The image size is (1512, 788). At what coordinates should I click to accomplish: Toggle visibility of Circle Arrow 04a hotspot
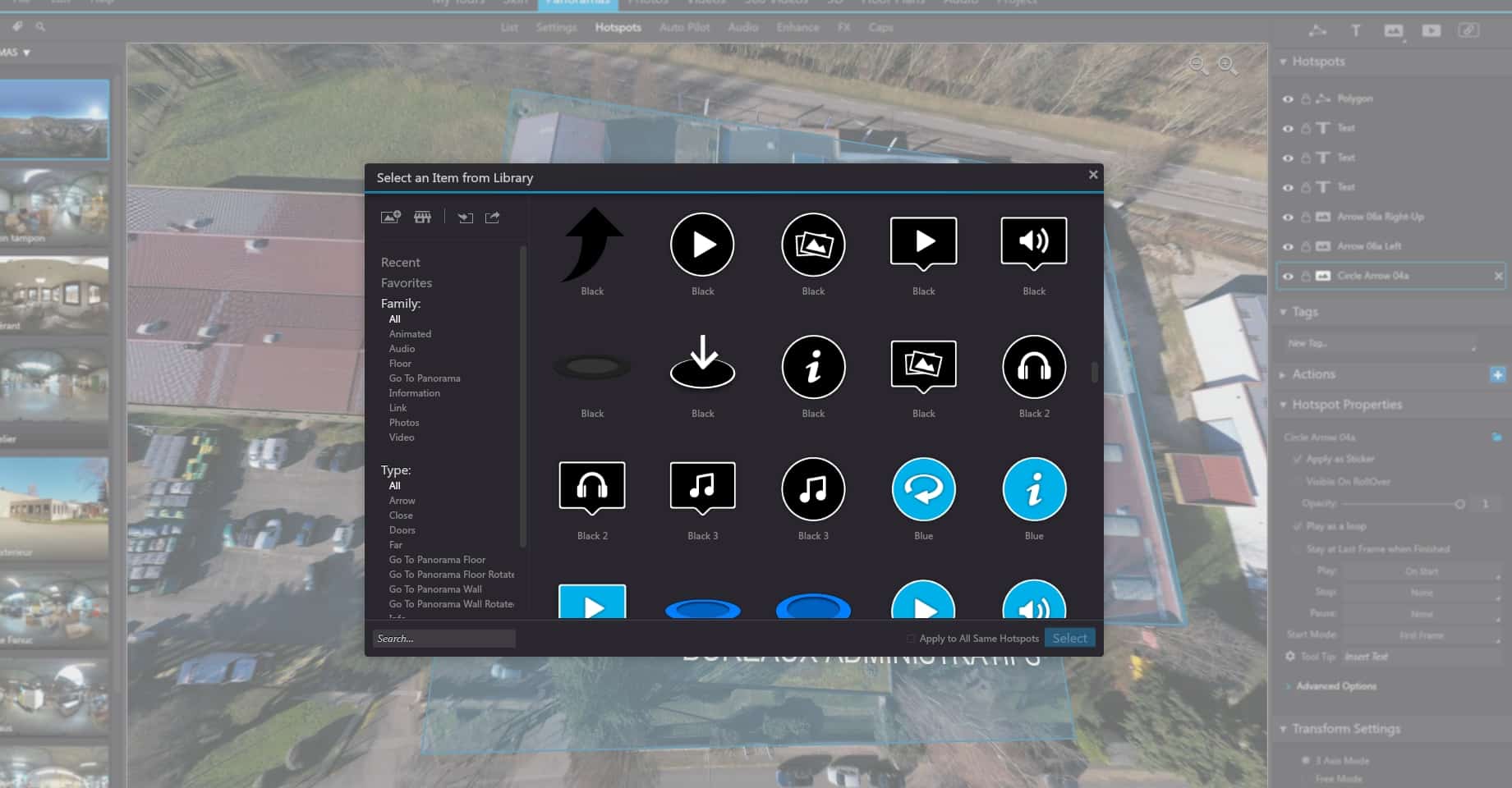point(1288,277)
